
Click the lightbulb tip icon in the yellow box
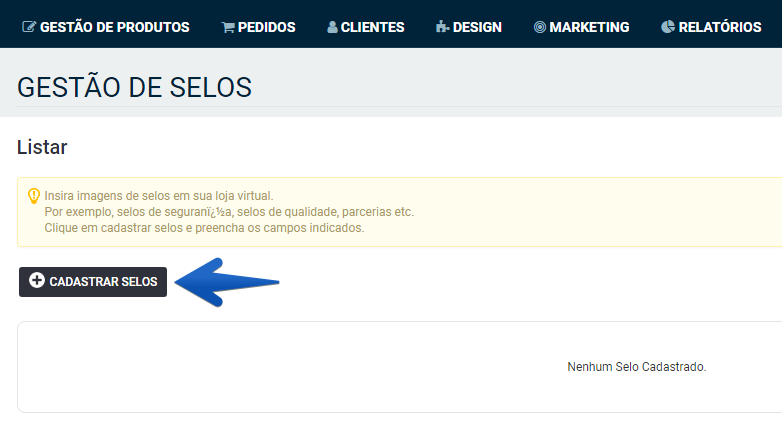tap(33, 196)
